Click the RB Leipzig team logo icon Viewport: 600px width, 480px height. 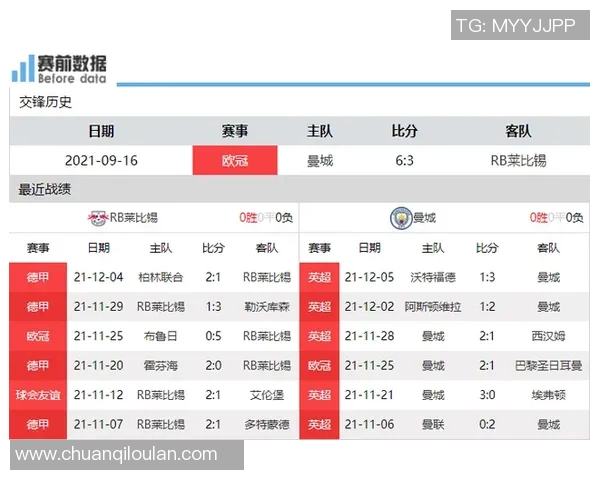tap(98, 218)
